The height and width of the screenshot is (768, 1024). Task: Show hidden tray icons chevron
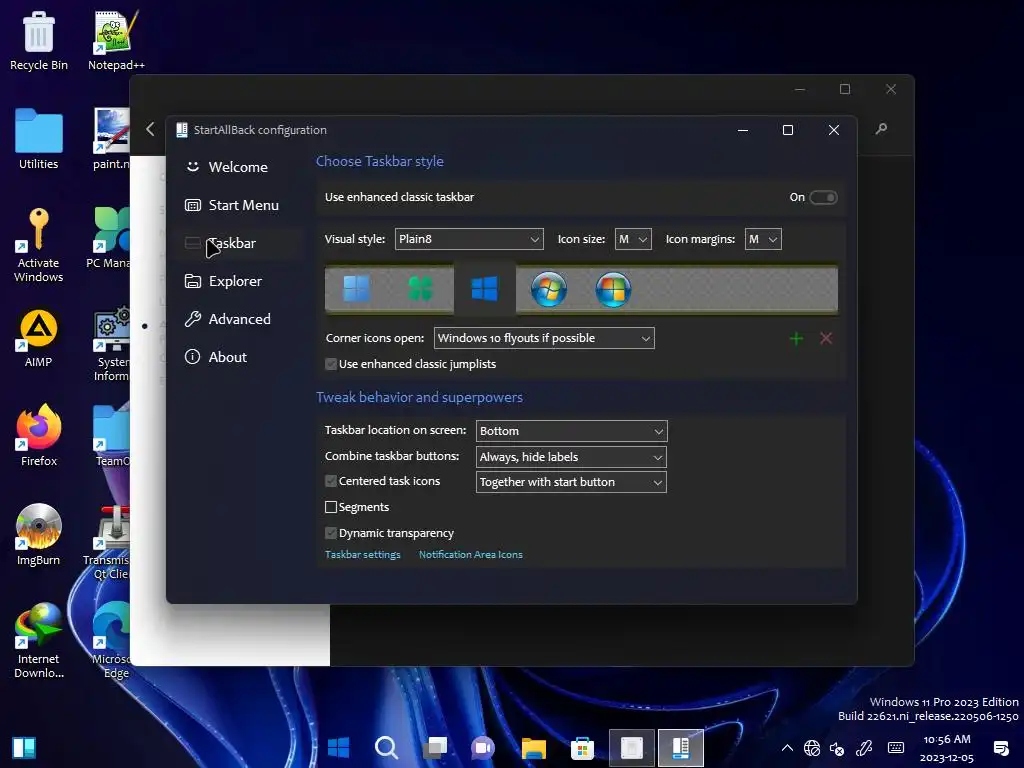tap(788, 748)
